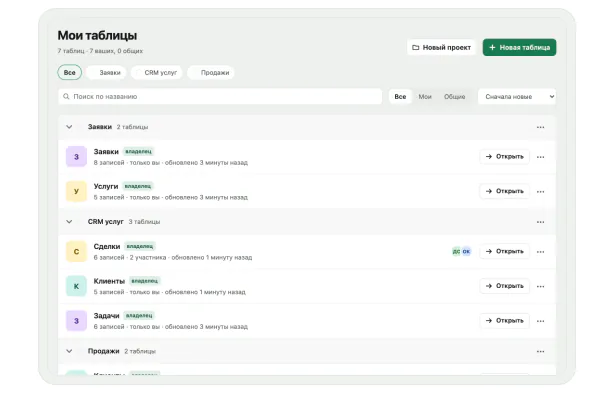The height and width of the screenshot is (398, 612).
Task: Open more options for Задачи table row
Action: tap(540, 321)
